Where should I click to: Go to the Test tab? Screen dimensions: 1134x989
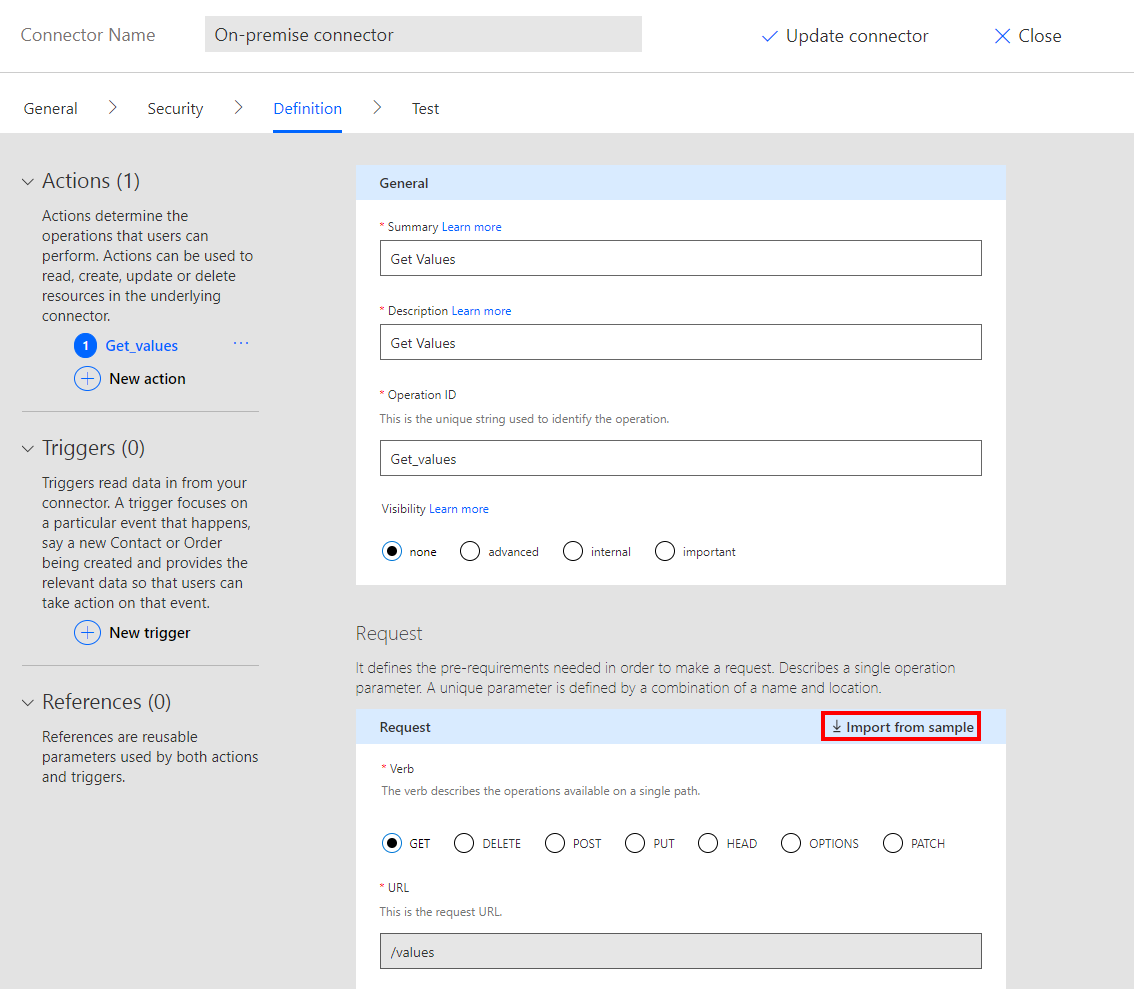(425, 108)
